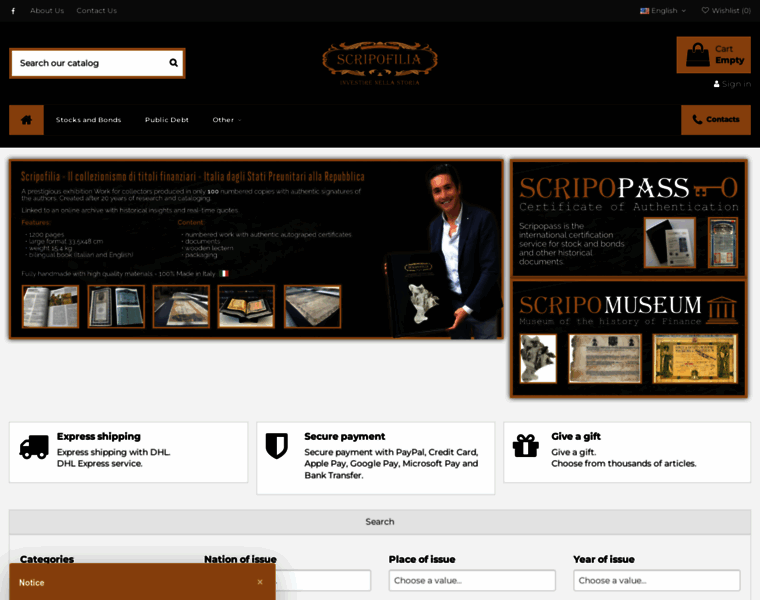Open Stocks and Bonds menu
760x600 pixels.
[88, 120]
